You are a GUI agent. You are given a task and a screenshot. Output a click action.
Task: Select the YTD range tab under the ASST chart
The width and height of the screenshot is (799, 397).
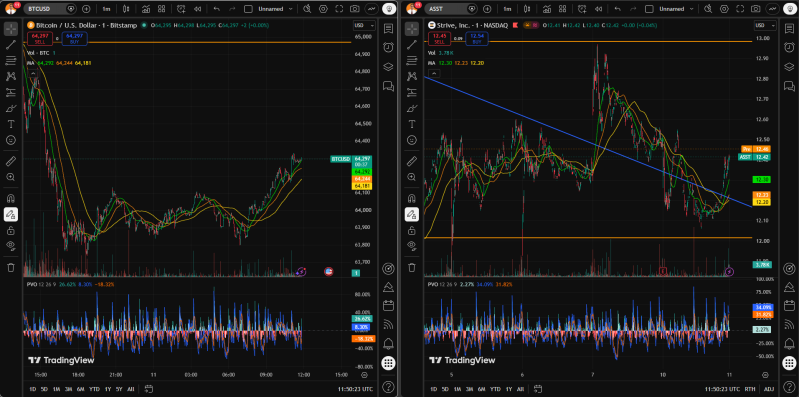[x=495, y=389]
